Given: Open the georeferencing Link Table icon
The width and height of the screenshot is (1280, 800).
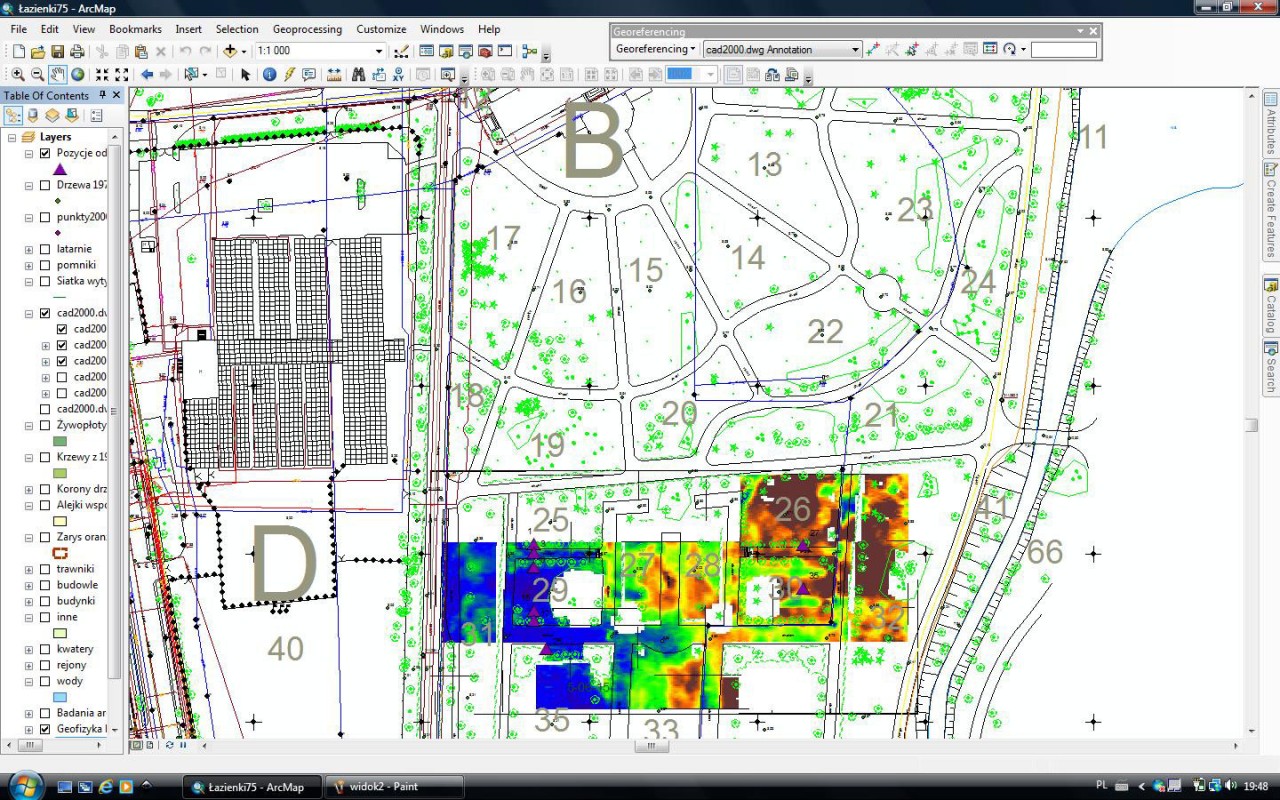Looking at the screenshot, I should (x=990, y=49).
